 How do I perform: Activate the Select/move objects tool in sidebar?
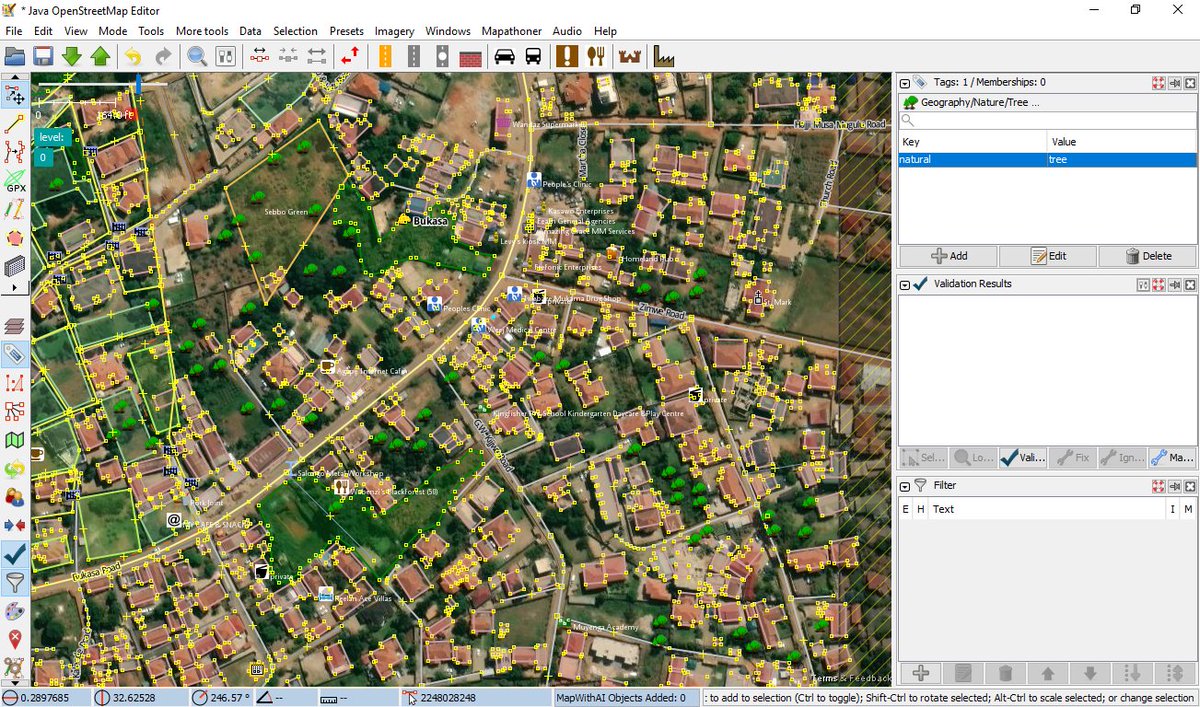(15, 95)
